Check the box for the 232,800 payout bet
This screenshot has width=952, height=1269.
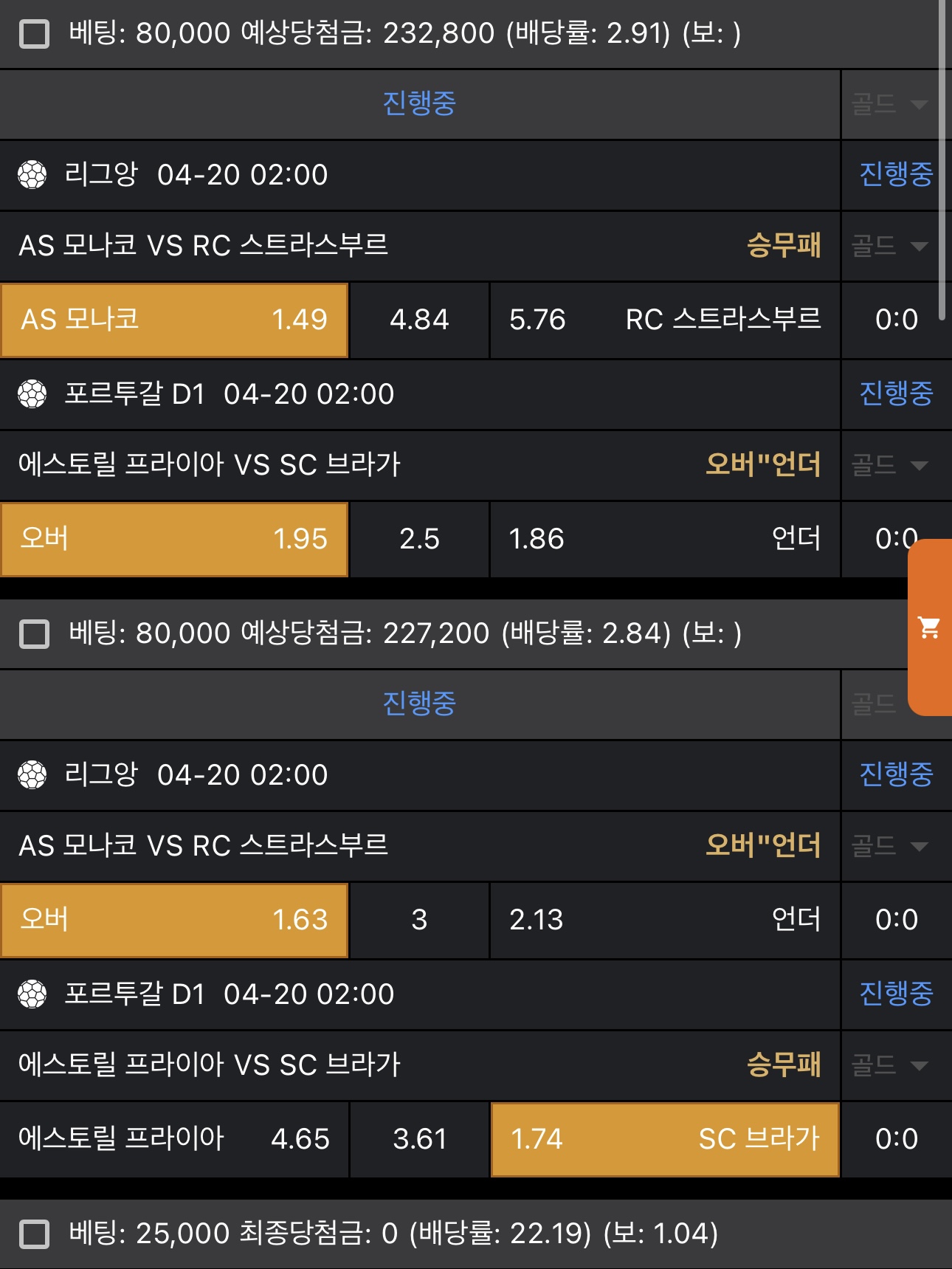click(34, 34)
